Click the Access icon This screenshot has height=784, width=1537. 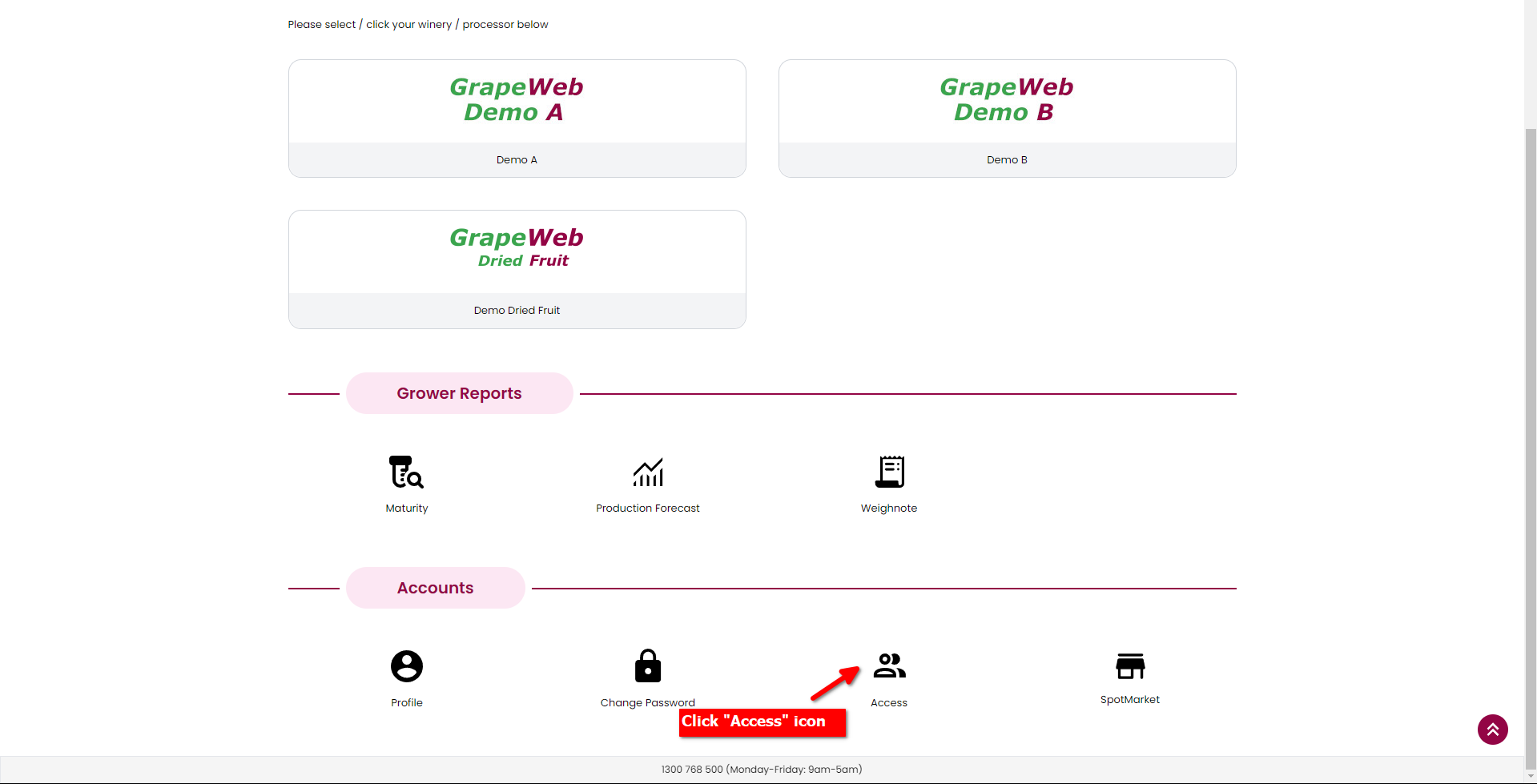click(889, 665)
